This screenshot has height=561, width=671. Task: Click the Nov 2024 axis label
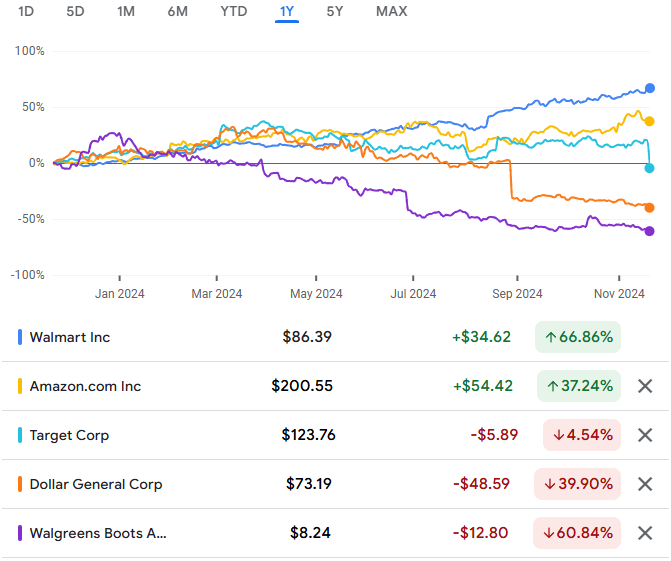(619, 294)
